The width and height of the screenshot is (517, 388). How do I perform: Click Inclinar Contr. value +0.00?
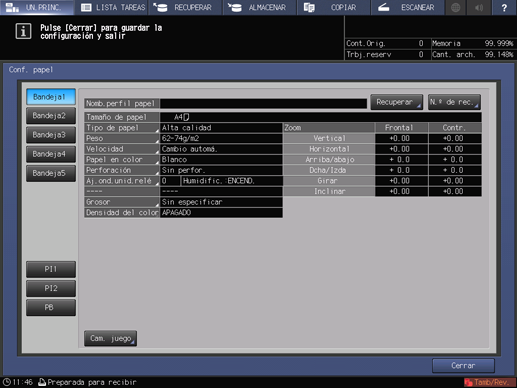(x=455, y=192)
